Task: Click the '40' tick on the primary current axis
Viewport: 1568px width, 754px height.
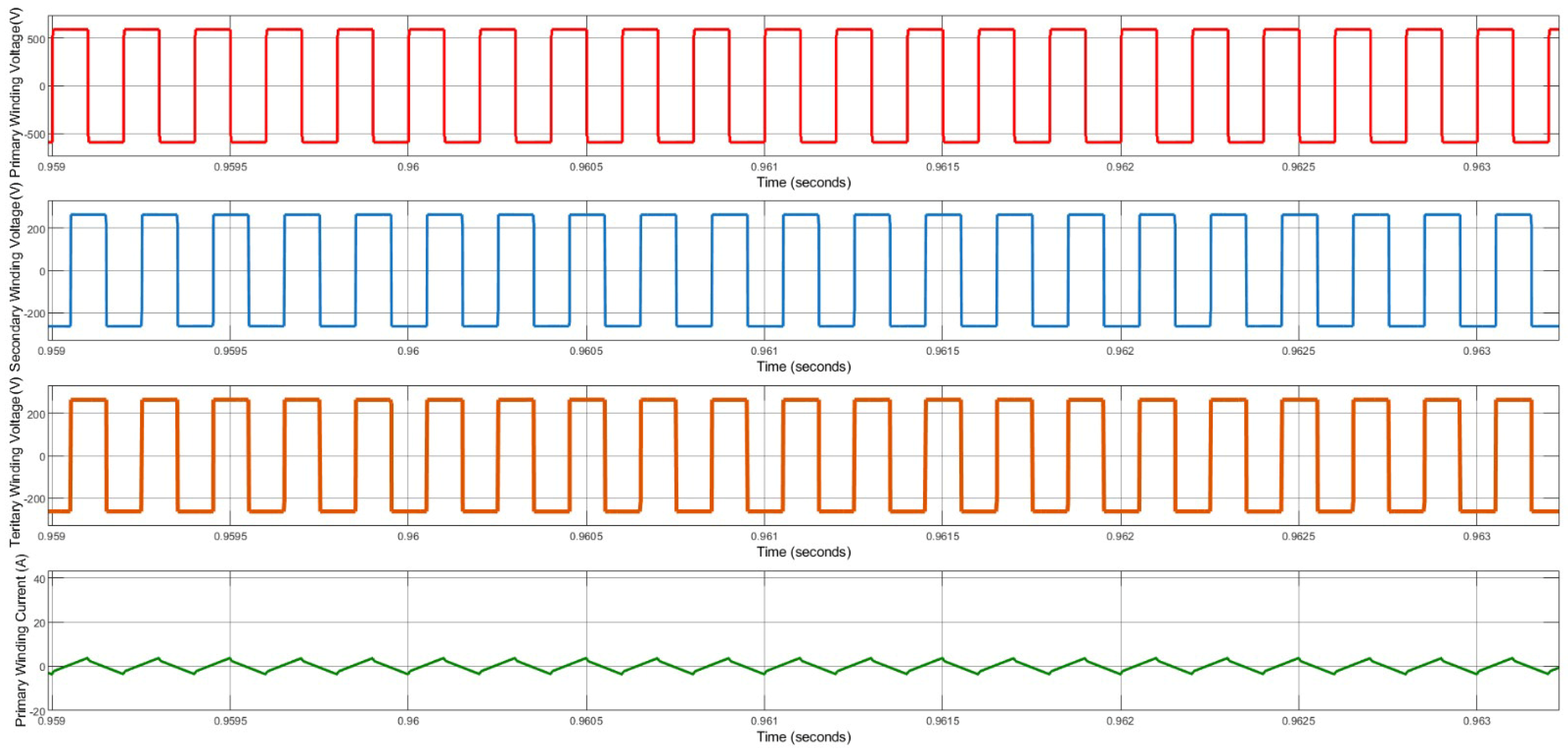Action: click(x=40, y=579)
